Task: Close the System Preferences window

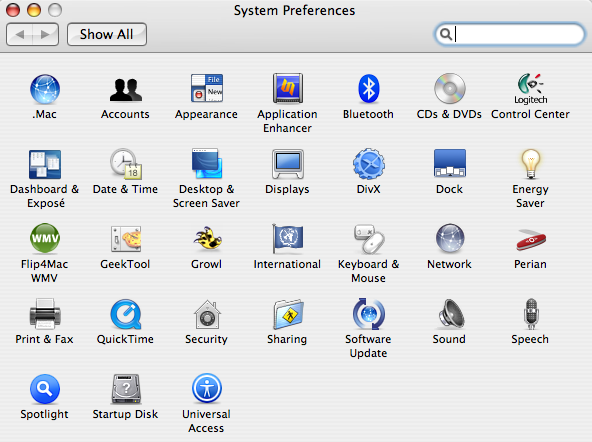Action: (x=13, y=10)
